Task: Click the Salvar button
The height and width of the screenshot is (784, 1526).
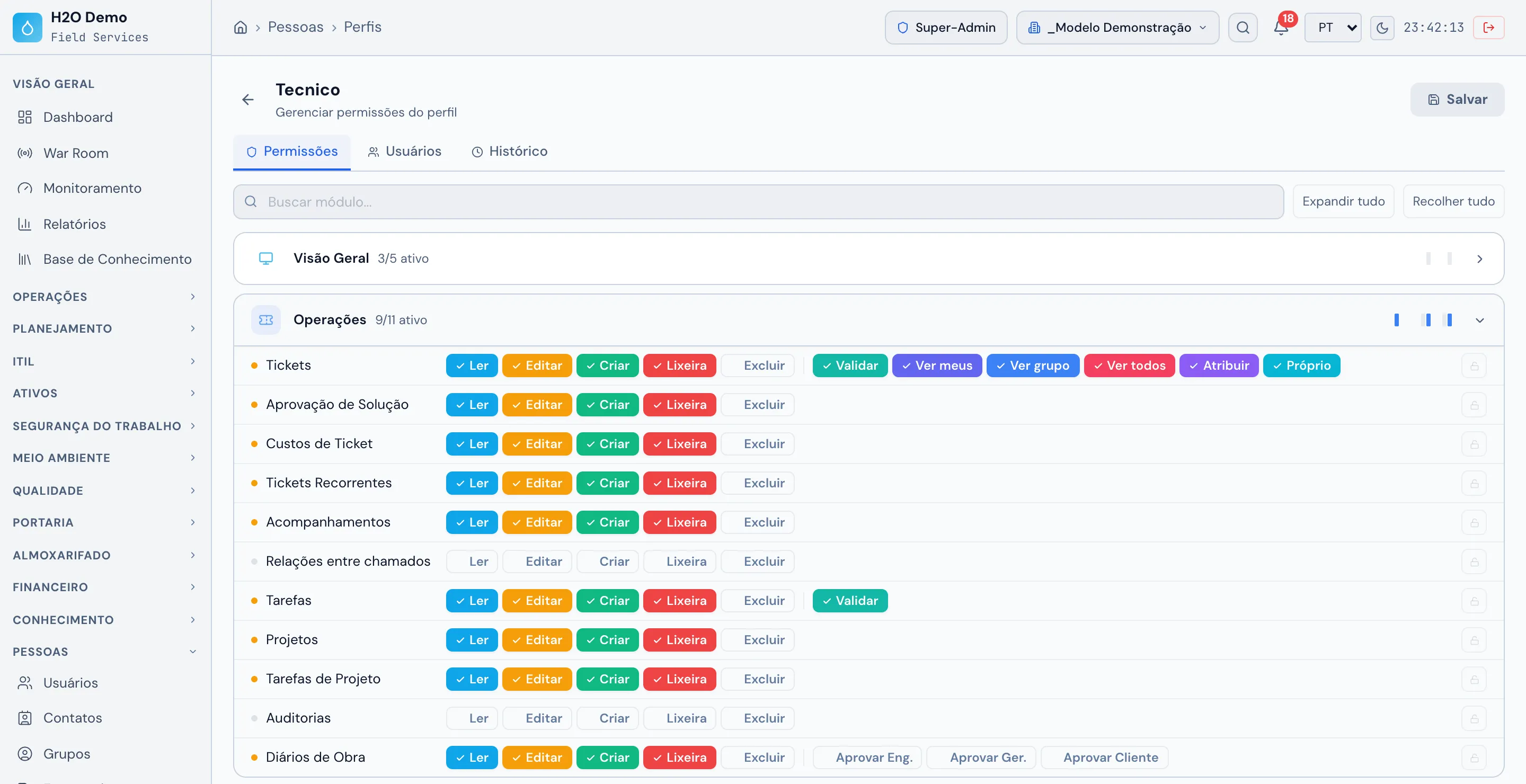Action: pos(1457,100)
